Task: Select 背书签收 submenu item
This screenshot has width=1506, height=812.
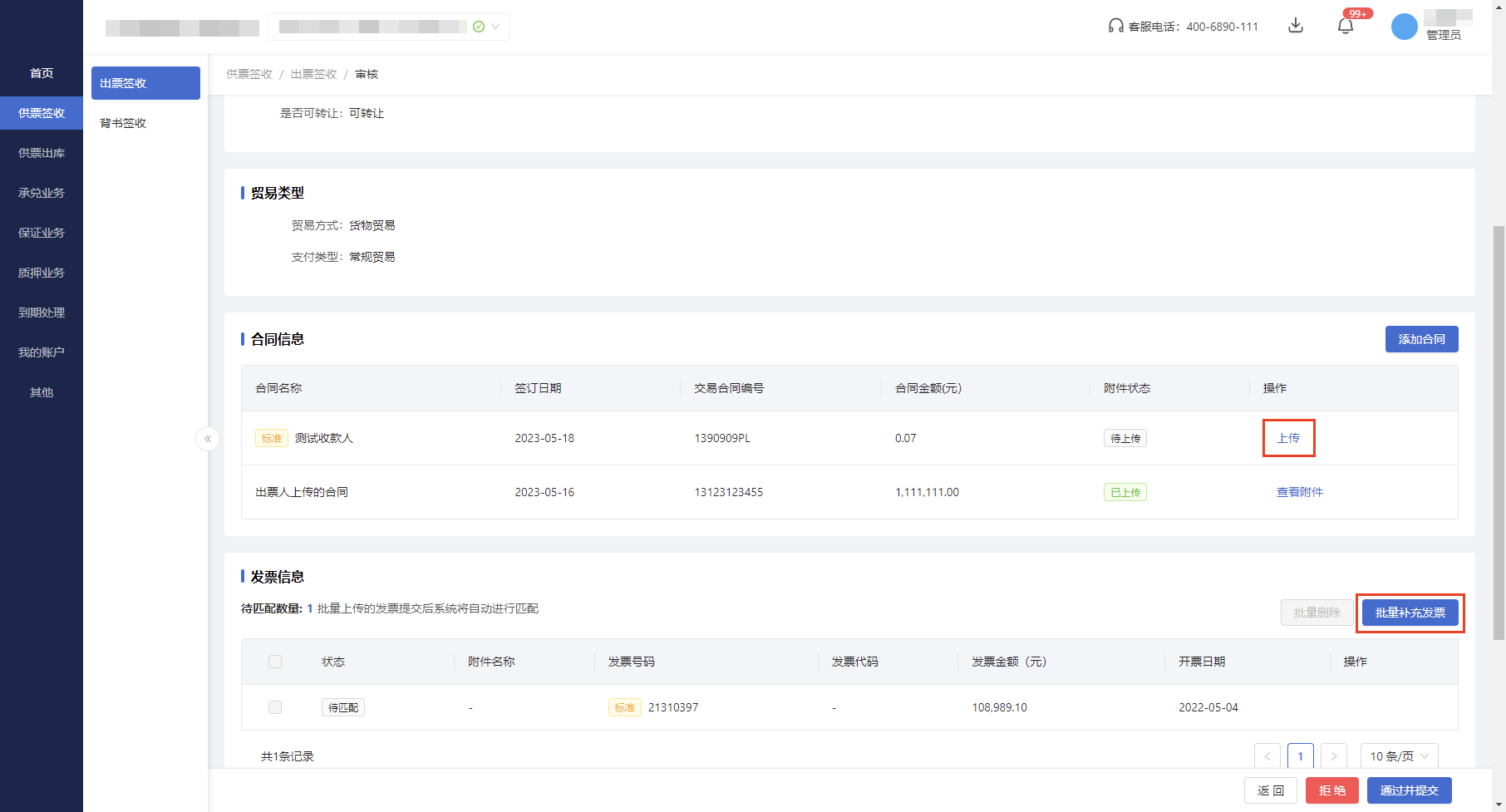Action: 123,123
